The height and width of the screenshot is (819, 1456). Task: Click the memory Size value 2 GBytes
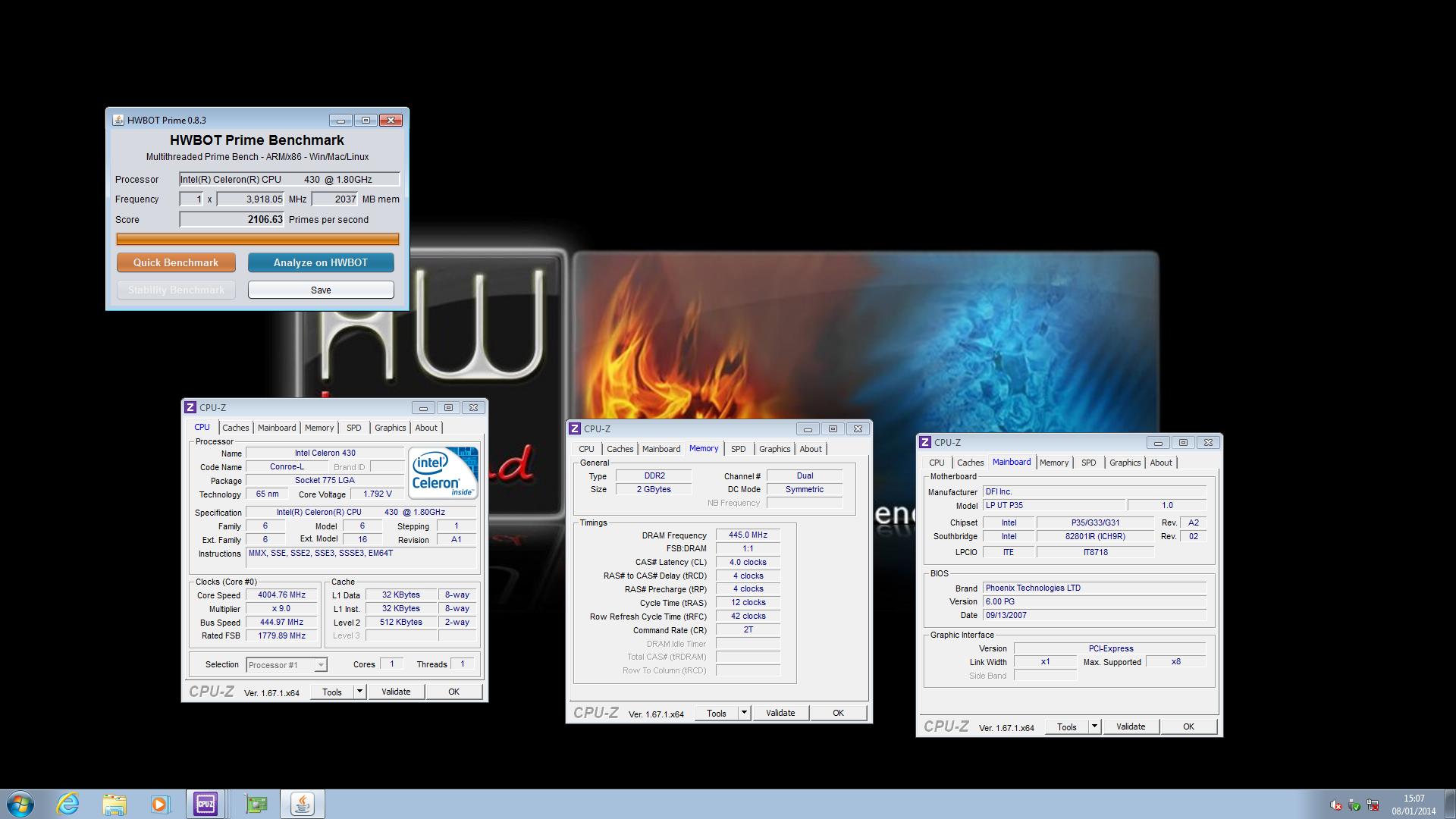coord(654,490)
